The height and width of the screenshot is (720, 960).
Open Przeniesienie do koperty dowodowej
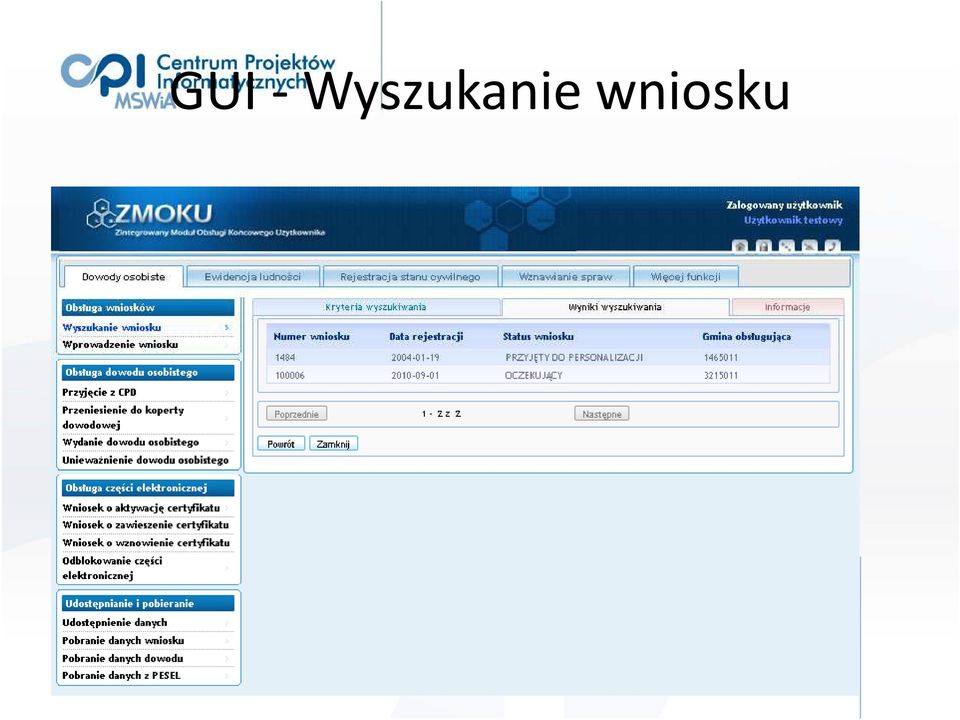123,418
